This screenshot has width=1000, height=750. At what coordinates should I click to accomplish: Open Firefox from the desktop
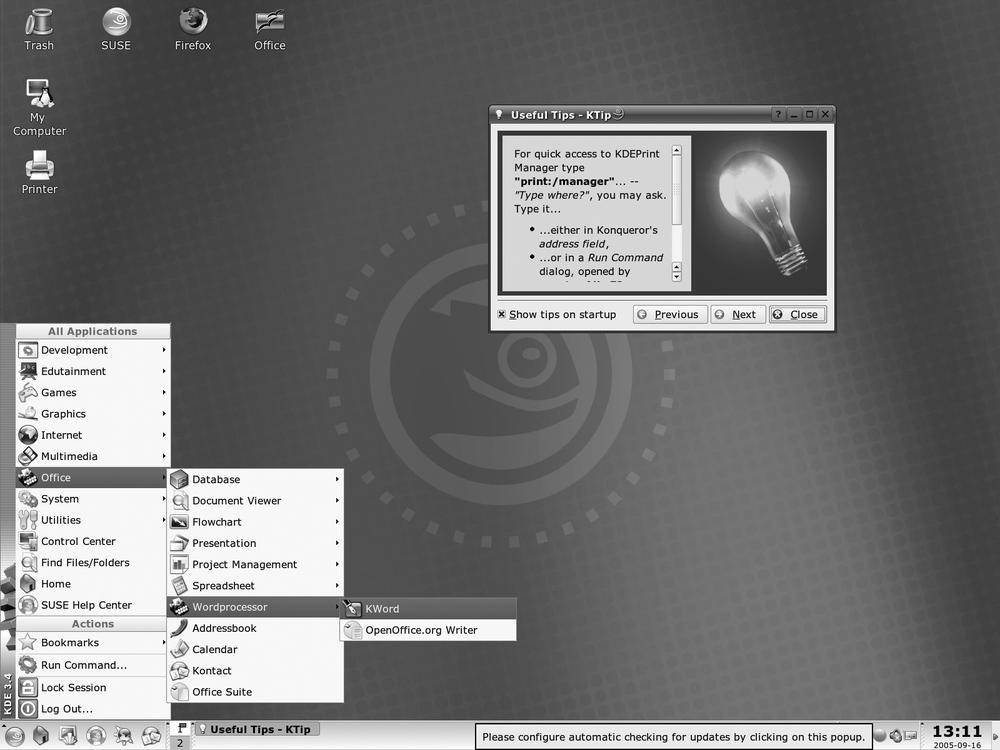(x=192, y=22)
